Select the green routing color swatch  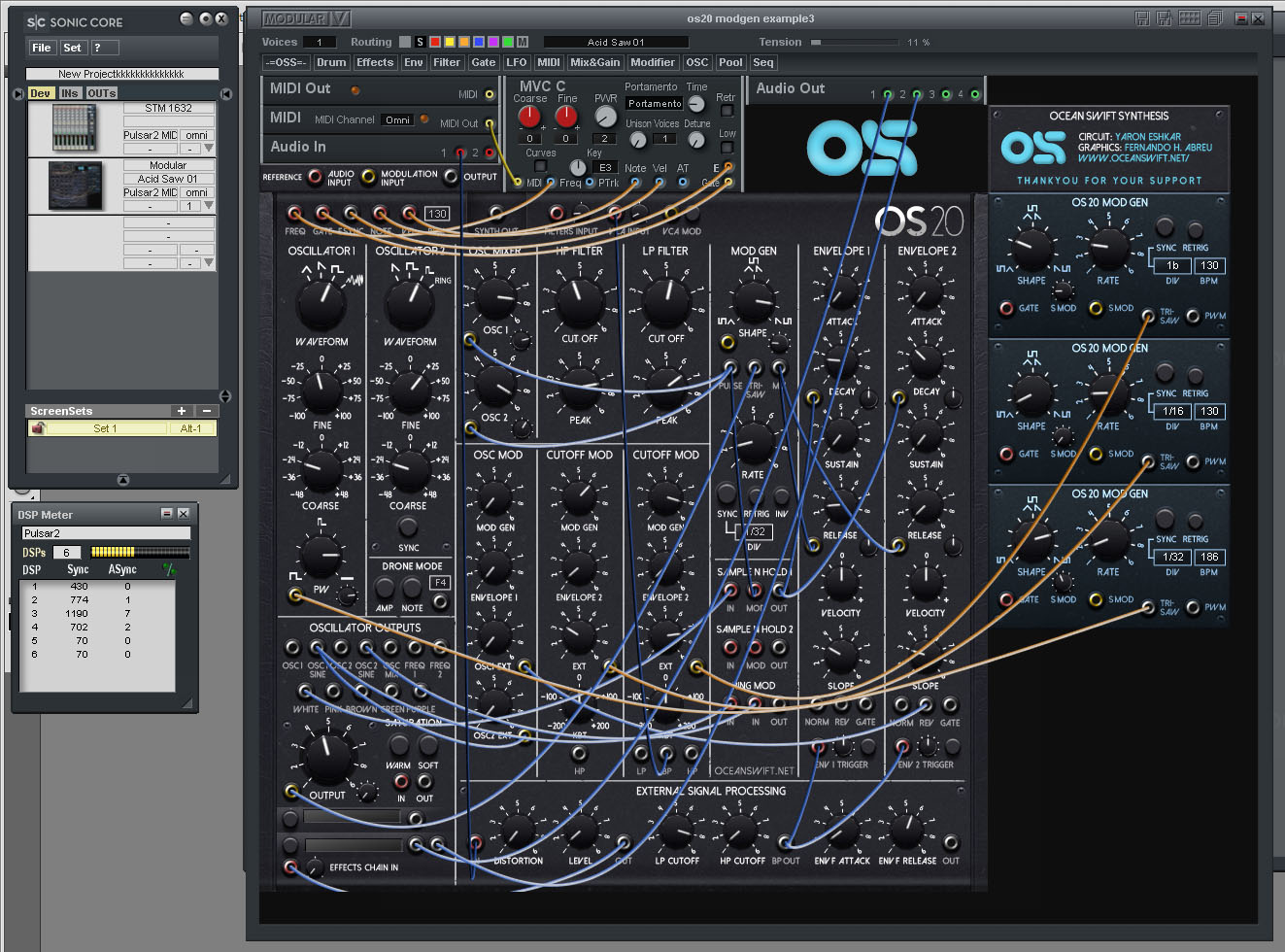coord(508,42)
